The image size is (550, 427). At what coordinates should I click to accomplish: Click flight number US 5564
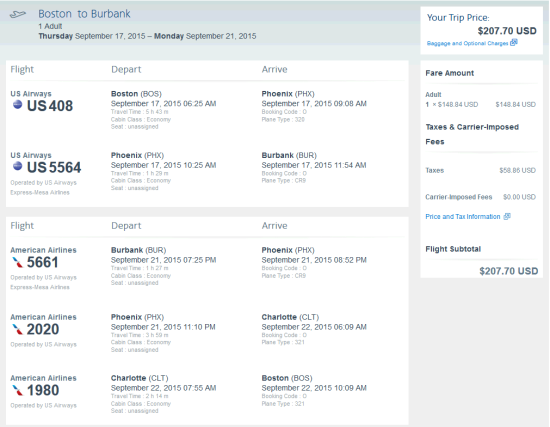click(x=54, y=167)
